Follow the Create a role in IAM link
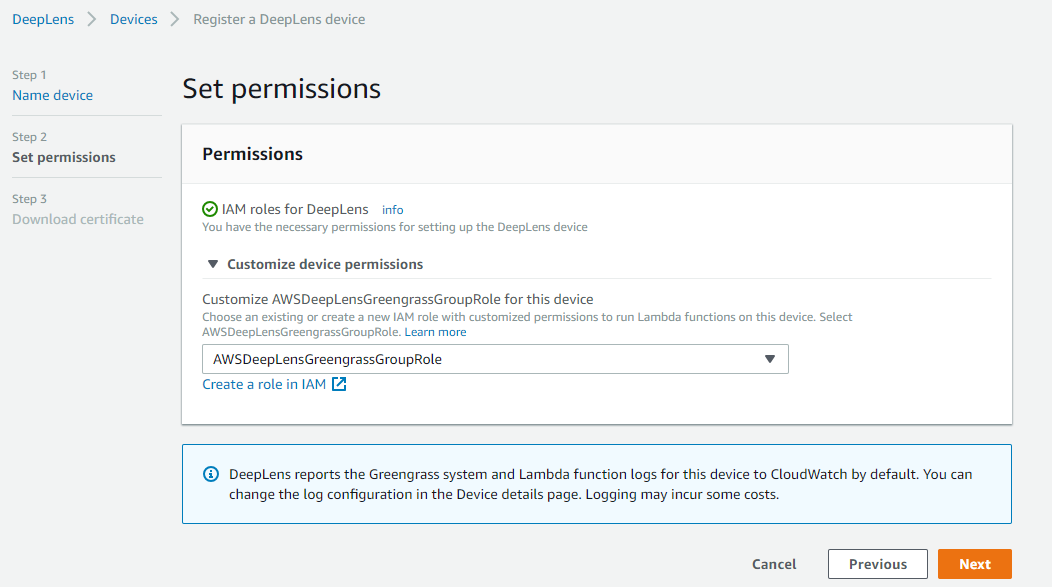 pyautogui.click(x=264, y=384)
